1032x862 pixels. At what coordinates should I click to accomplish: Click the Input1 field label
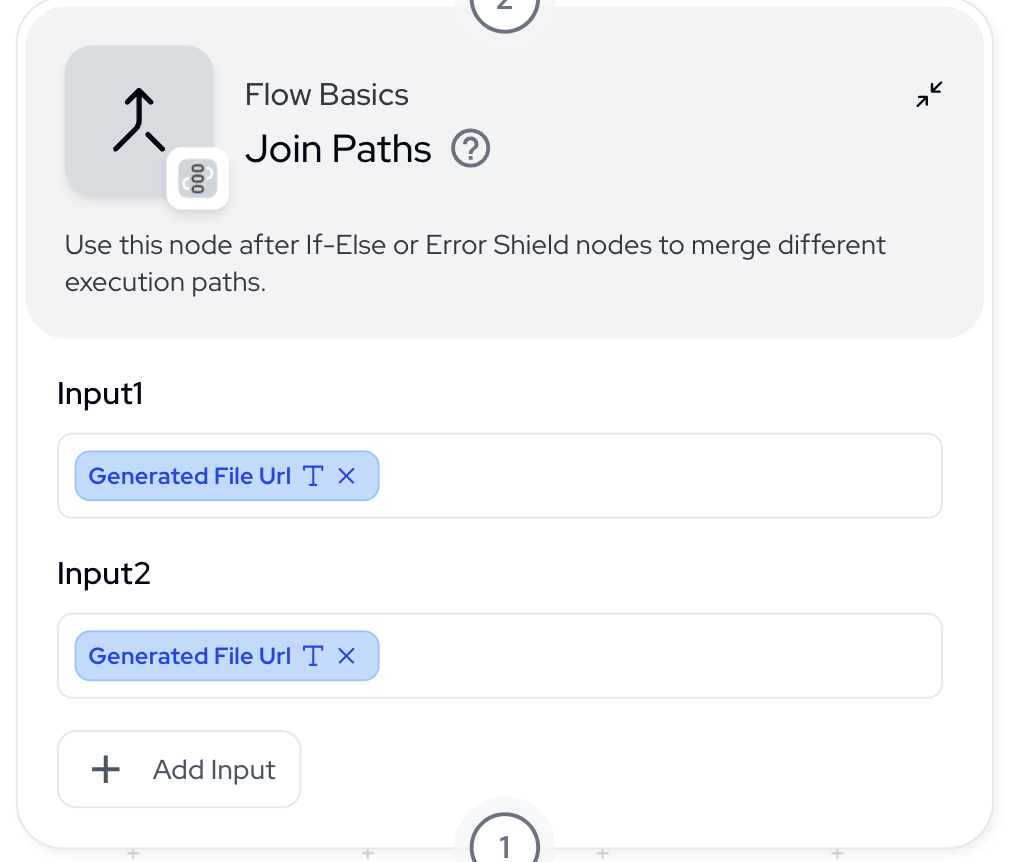[x=100, y=393]
